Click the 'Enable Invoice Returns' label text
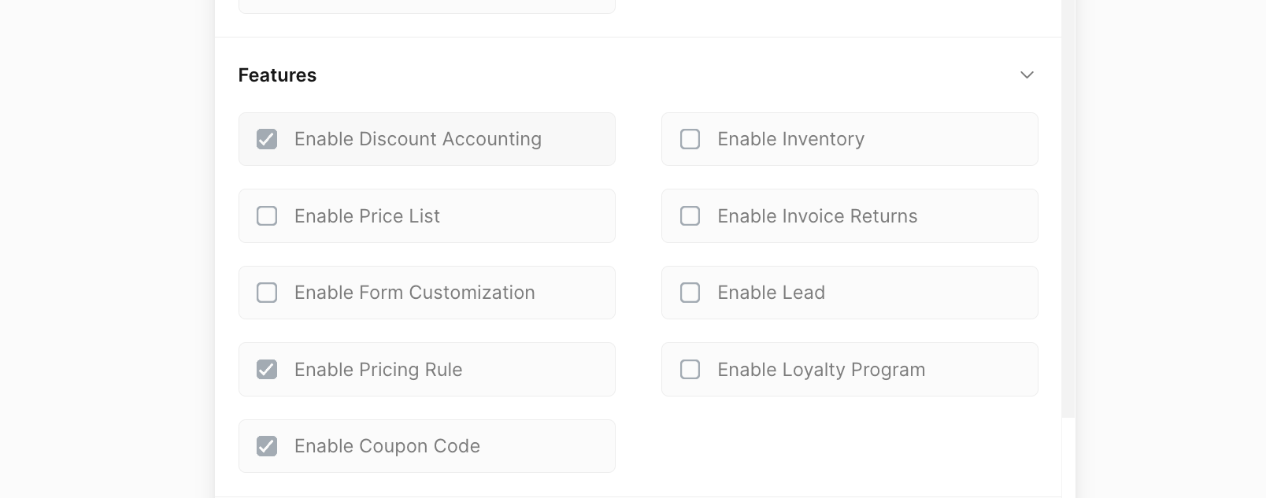 [x=817, y=216]
